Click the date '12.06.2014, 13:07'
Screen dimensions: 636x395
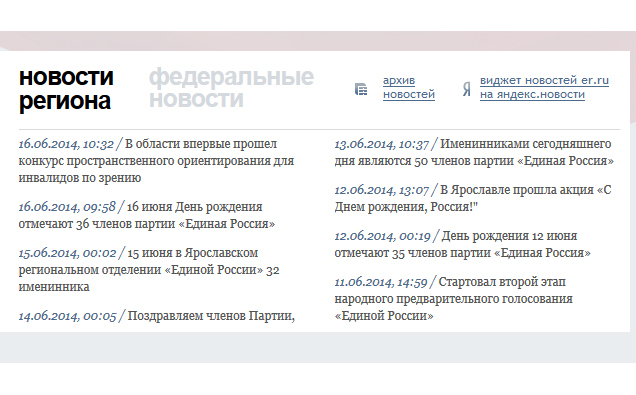[x=382, y=190]
